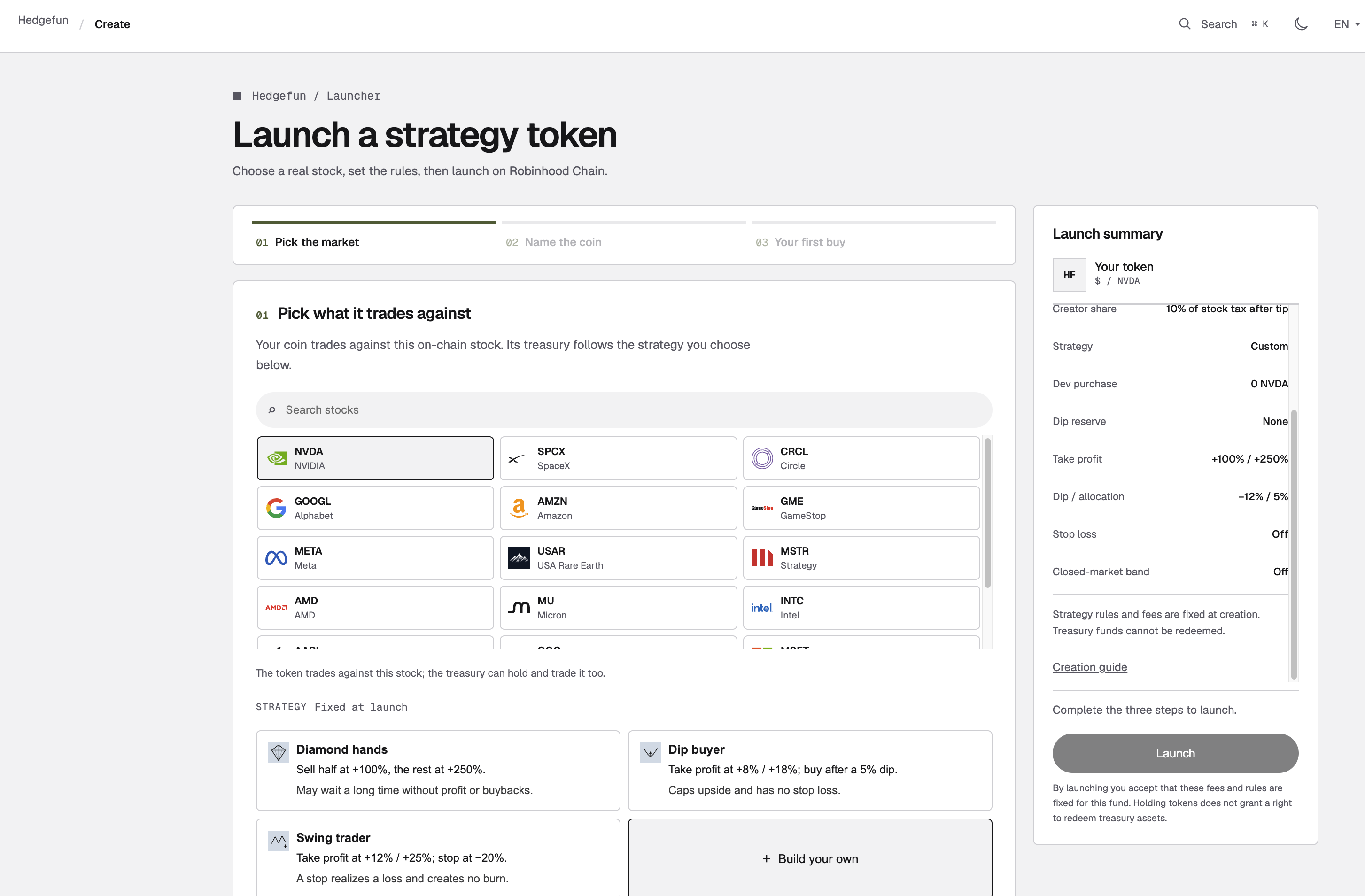Screen dimensions: 1365x896
Task: Click the Search stocks input field
Action: pos(624,410)
